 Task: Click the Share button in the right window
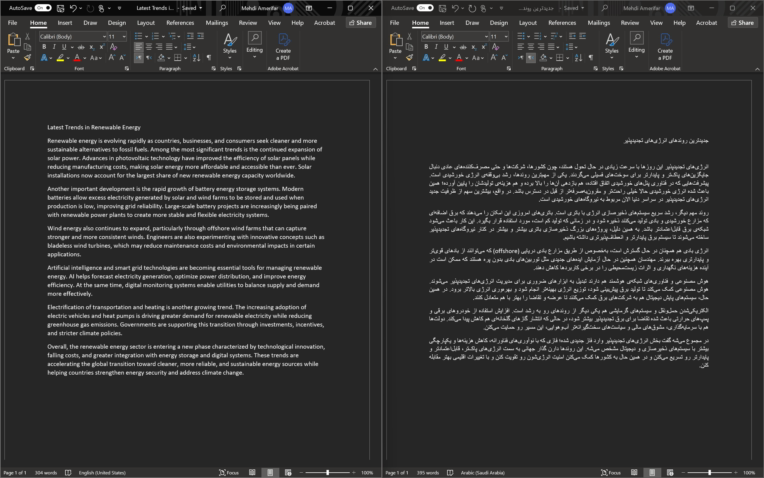pyautogui.click(x=743, y=23)
